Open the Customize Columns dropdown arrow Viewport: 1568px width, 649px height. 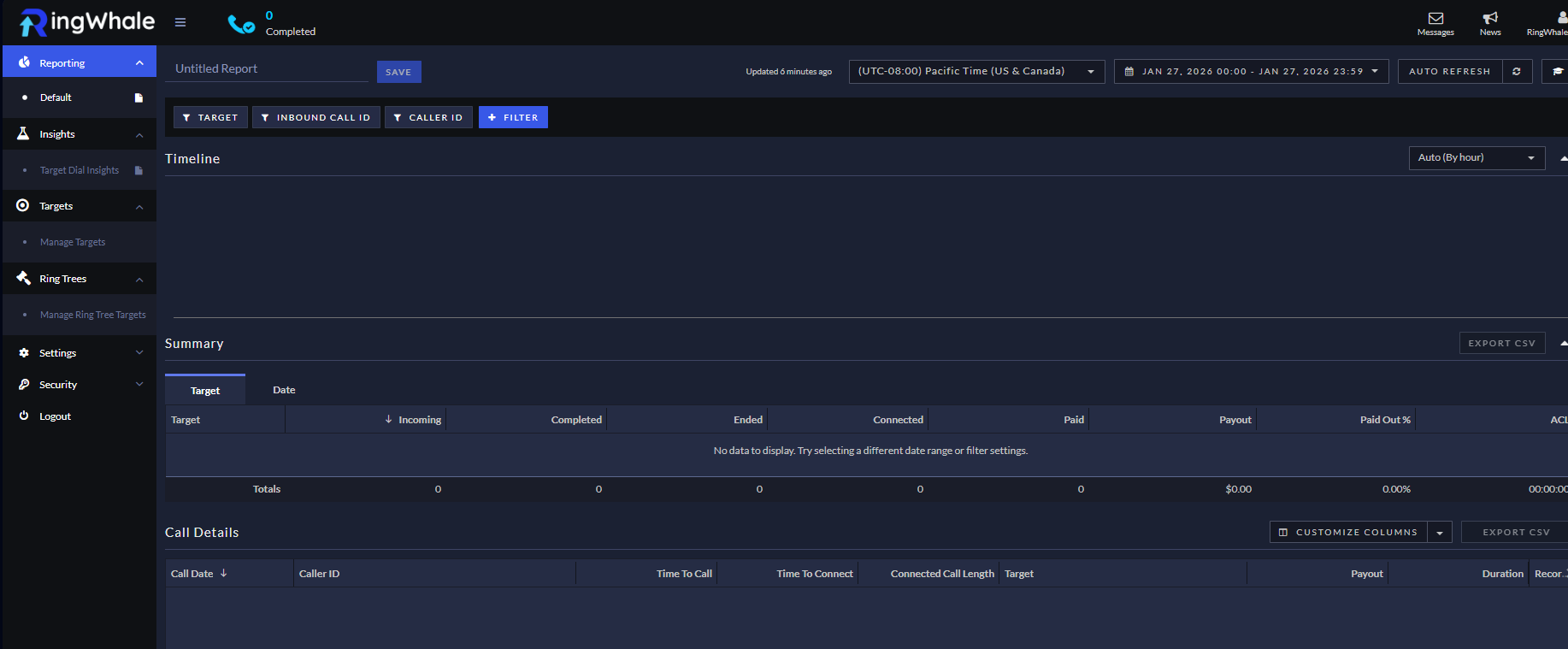(x=1440, y=533)
